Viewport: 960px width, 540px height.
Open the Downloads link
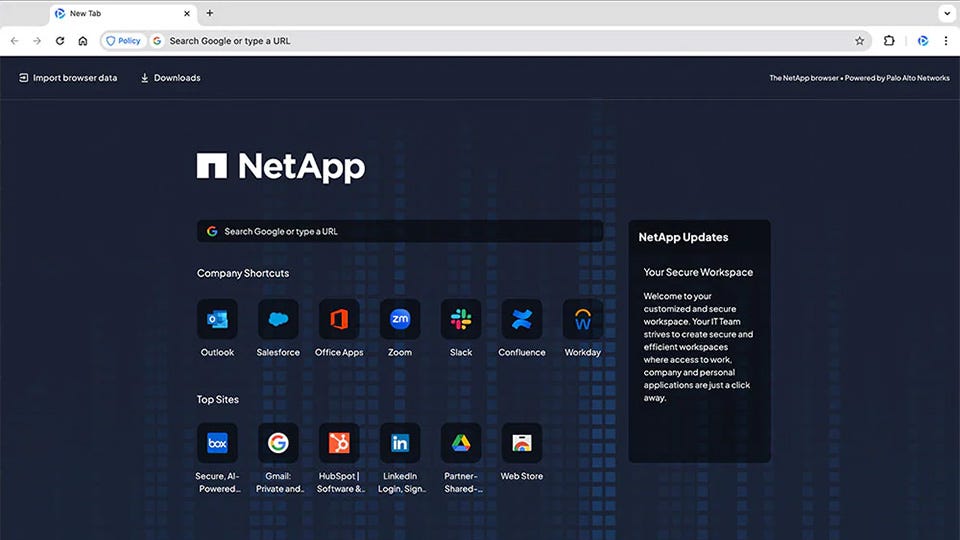[x=170, y=78]
